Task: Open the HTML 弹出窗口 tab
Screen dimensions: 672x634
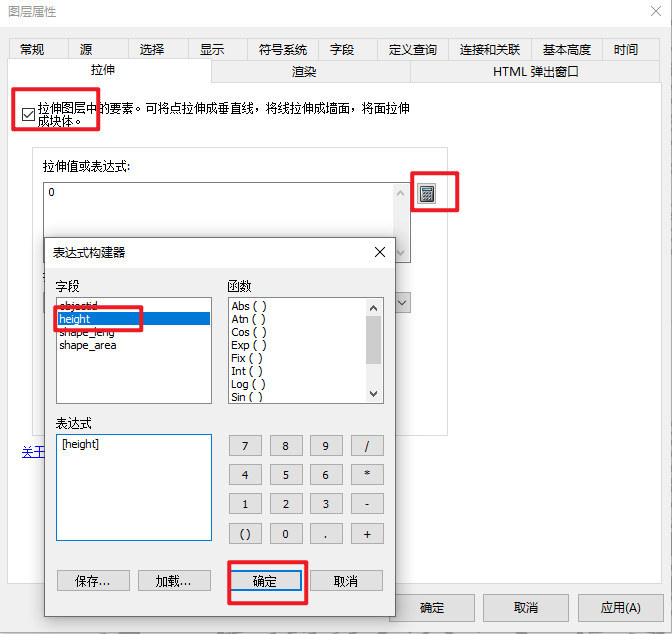Action: coord(535,72)
